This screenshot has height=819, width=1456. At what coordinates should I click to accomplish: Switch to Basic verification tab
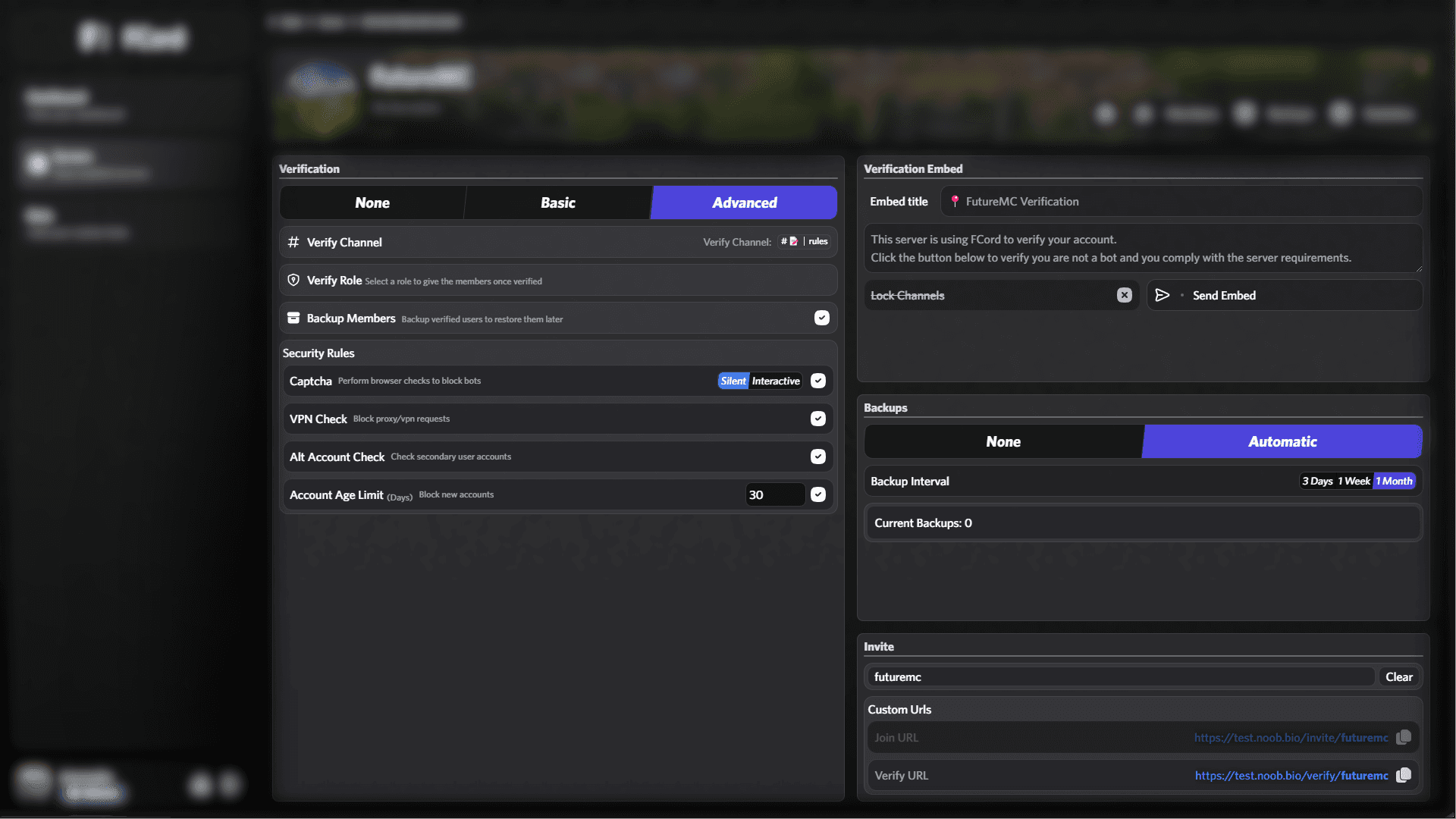(x=557, y=202)
